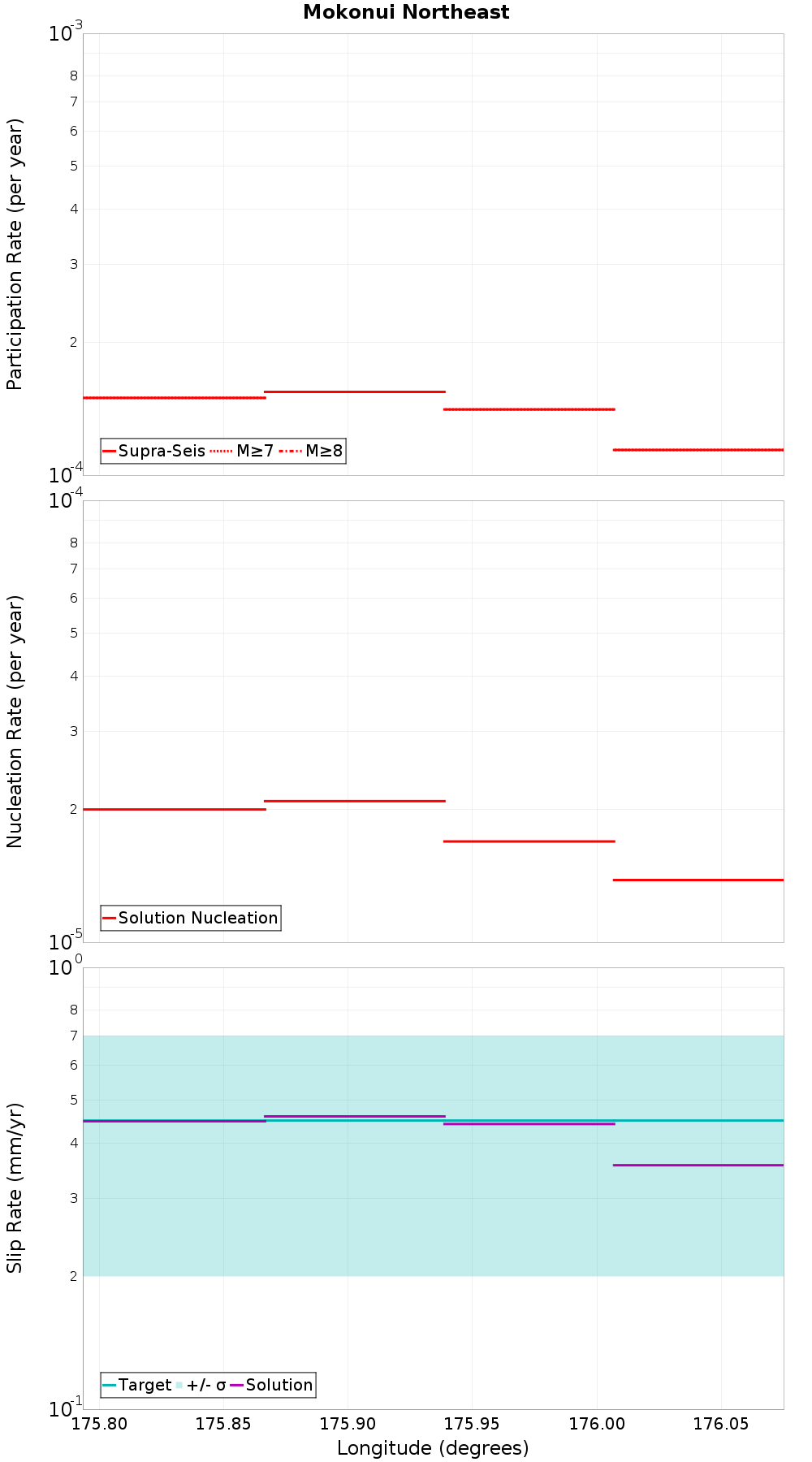Viewport: 812px width, 1462px height.
Task: Click the +/- σ shaded legend swatch
Action: click(179, 1385)
